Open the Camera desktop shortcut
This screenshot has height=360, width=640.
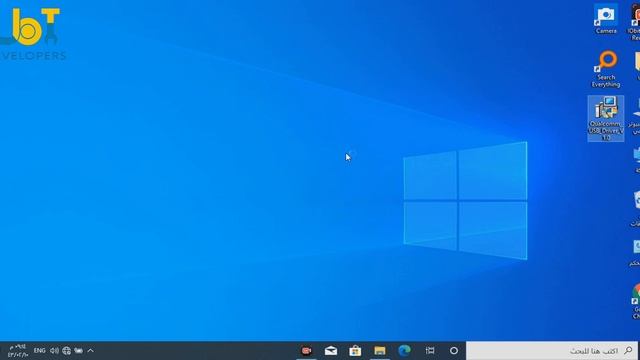pos(606,19)
